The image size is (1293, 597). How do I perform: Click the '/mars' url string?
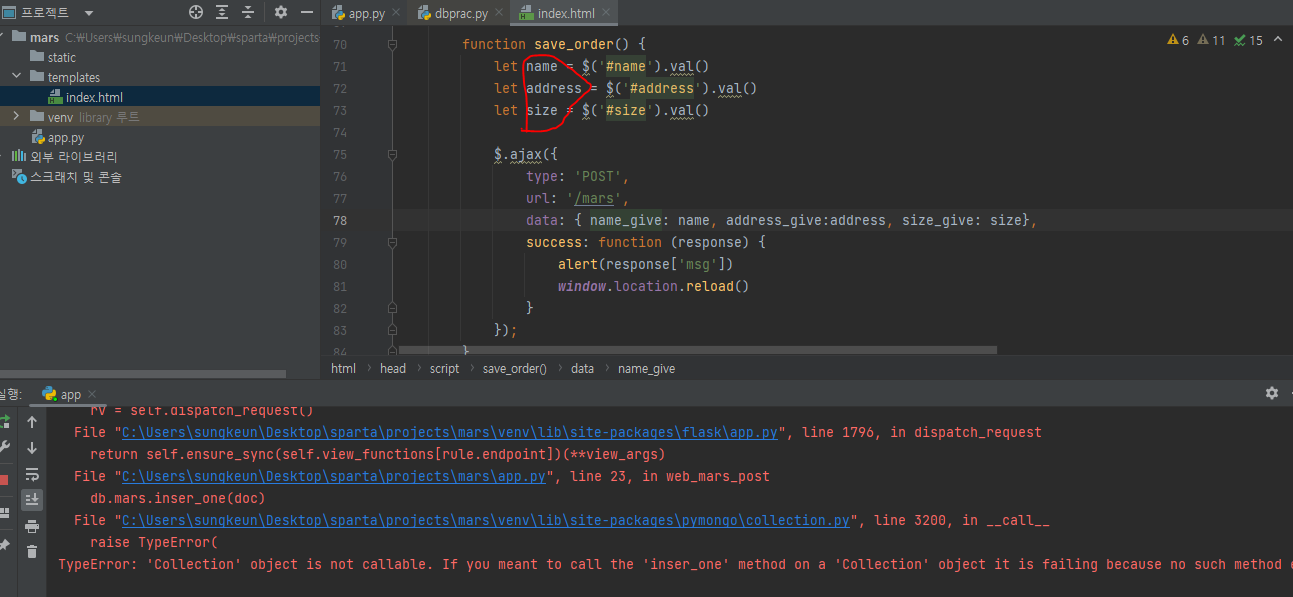coord(594,198)
